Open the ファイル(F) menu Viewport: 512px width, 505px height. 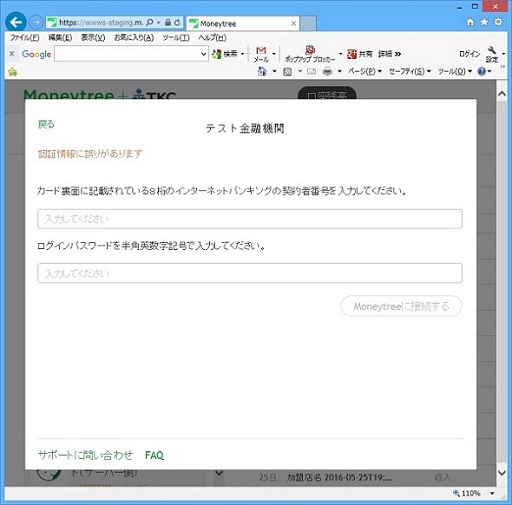coord(25,37)
